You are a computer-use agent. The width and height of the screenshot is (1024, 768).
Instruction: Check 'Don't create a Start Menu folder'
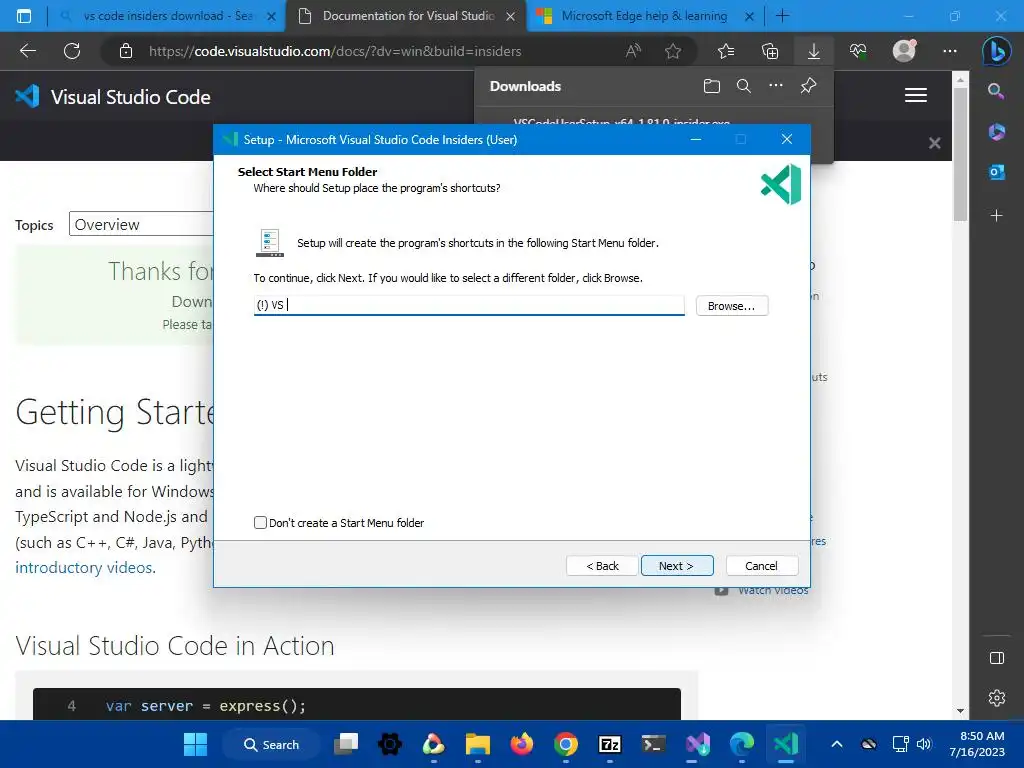pyautogui.click(x=260, y=522)
